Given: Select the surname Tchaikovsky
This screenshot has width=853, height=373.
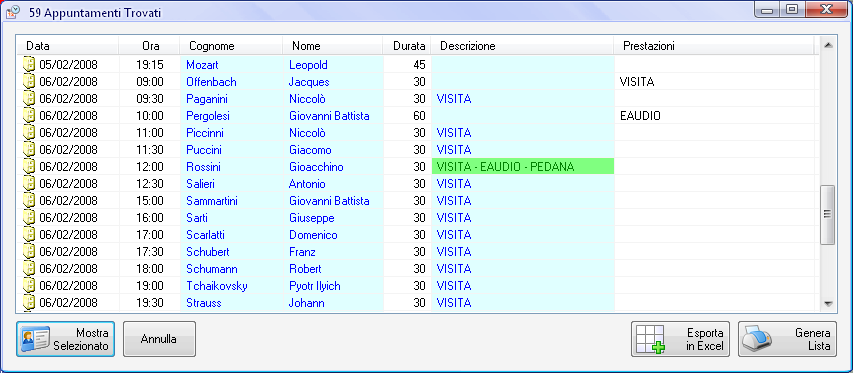Looking at the screenshot, I should [217, 286].
